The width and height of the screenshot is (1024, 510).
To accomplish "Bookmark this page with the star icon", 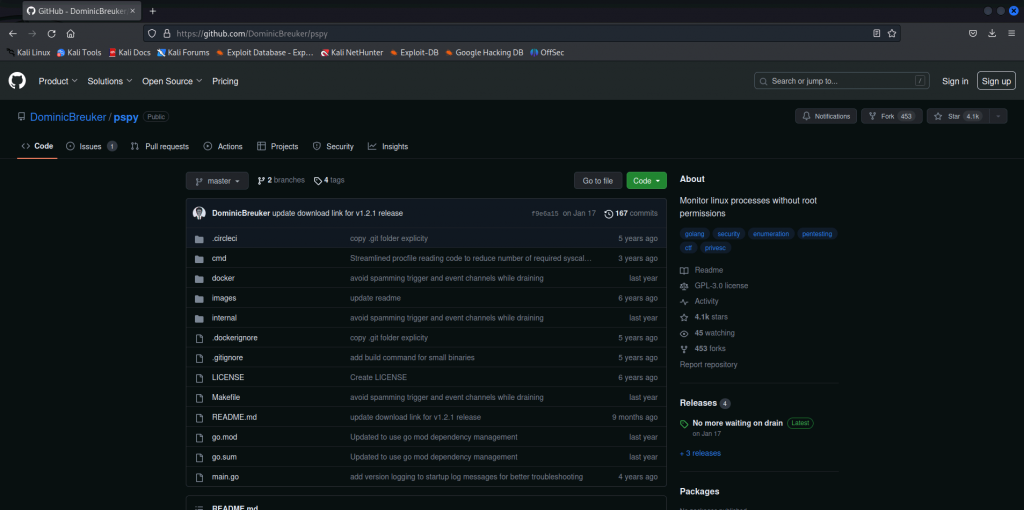I will pos(891,33).
